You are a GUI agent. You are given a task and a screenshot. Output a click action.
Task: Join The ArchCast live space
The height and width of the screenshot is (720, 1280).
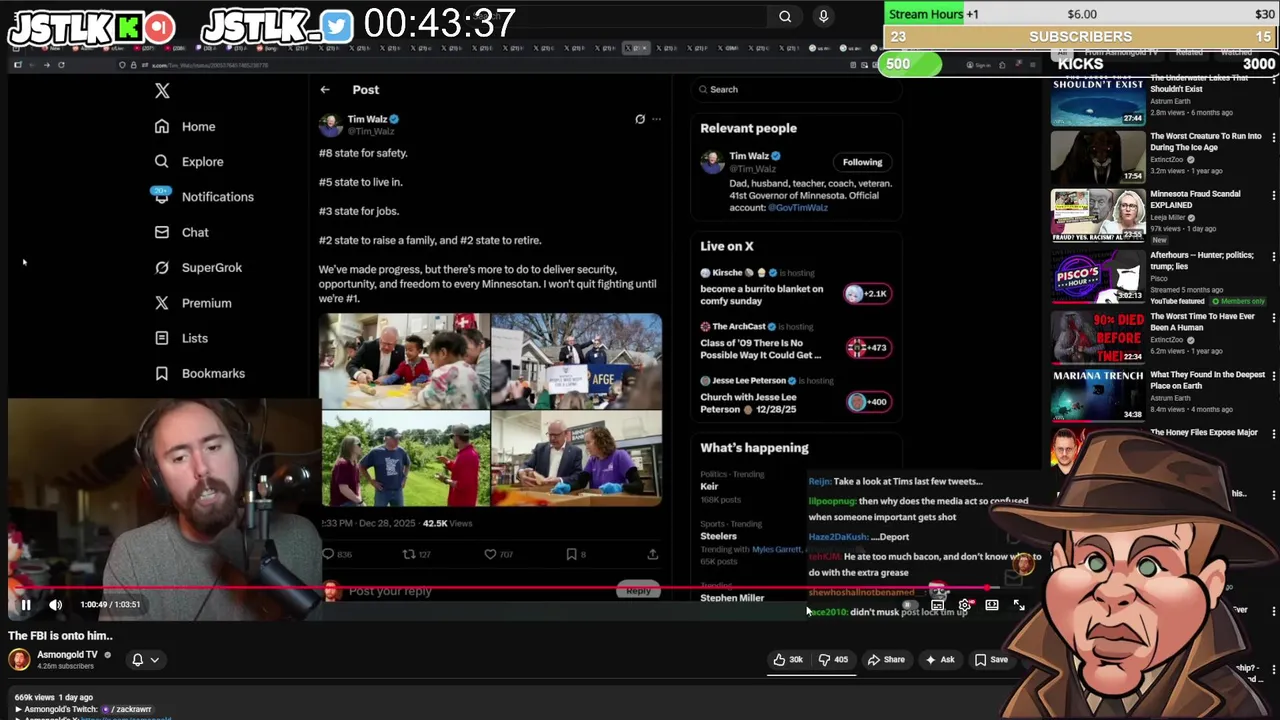point(866,347)
